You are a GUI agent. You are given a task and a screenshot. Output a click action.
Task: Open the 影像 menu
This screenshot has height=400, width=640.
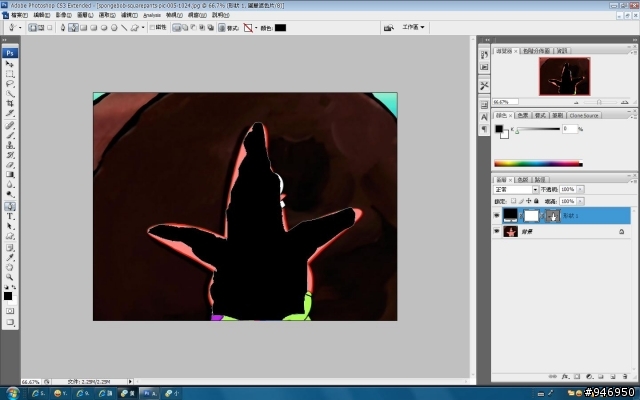point(63,15)
